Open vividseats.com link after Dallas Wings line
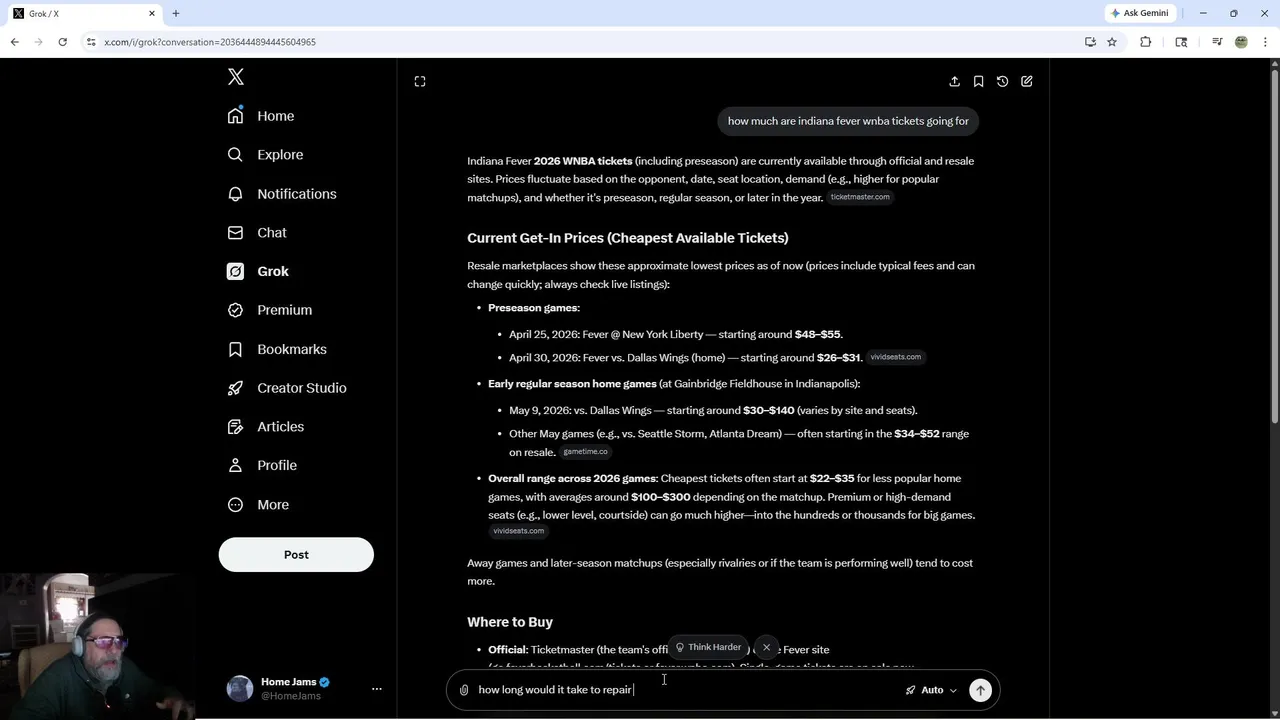Screen dimensions: 1280x720 (895, 357)
